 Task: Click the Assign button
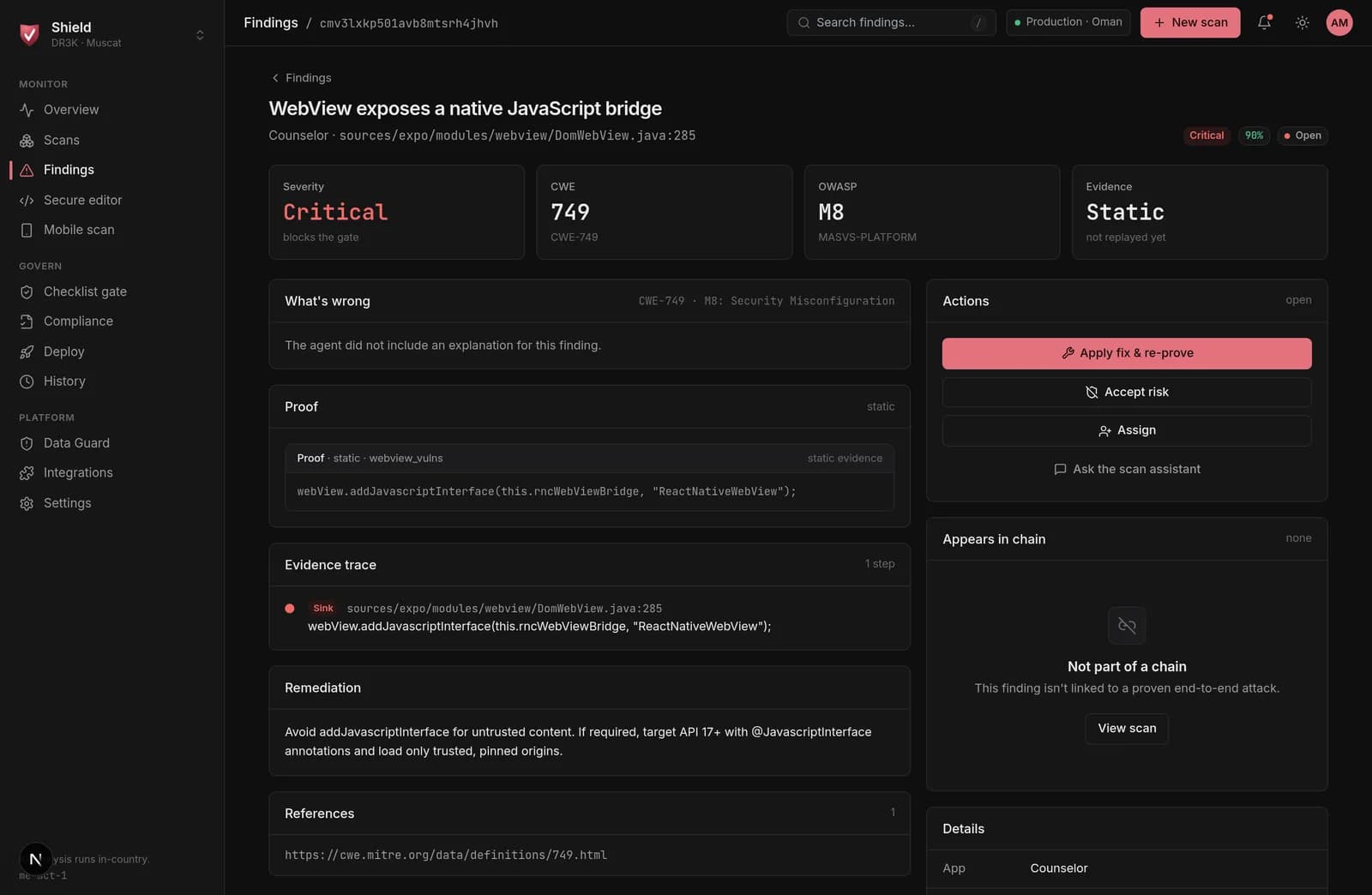1127,430
